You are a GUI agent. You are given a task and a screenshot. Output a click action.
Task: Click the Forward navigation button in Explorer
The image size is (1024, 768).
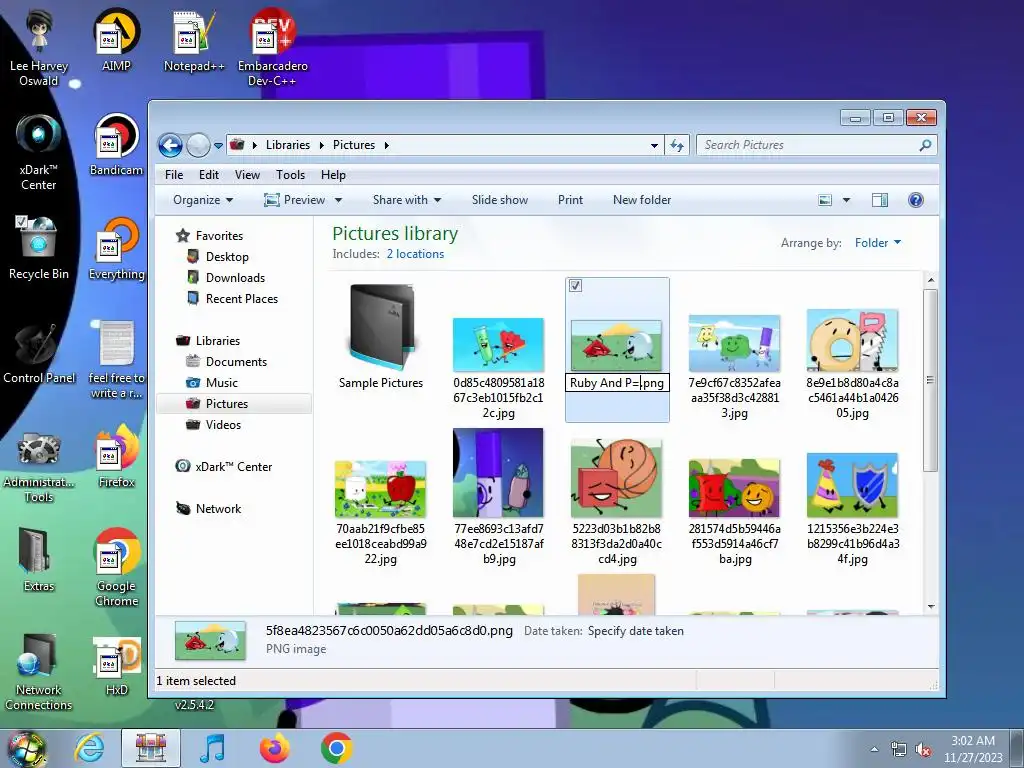[198, 145]
